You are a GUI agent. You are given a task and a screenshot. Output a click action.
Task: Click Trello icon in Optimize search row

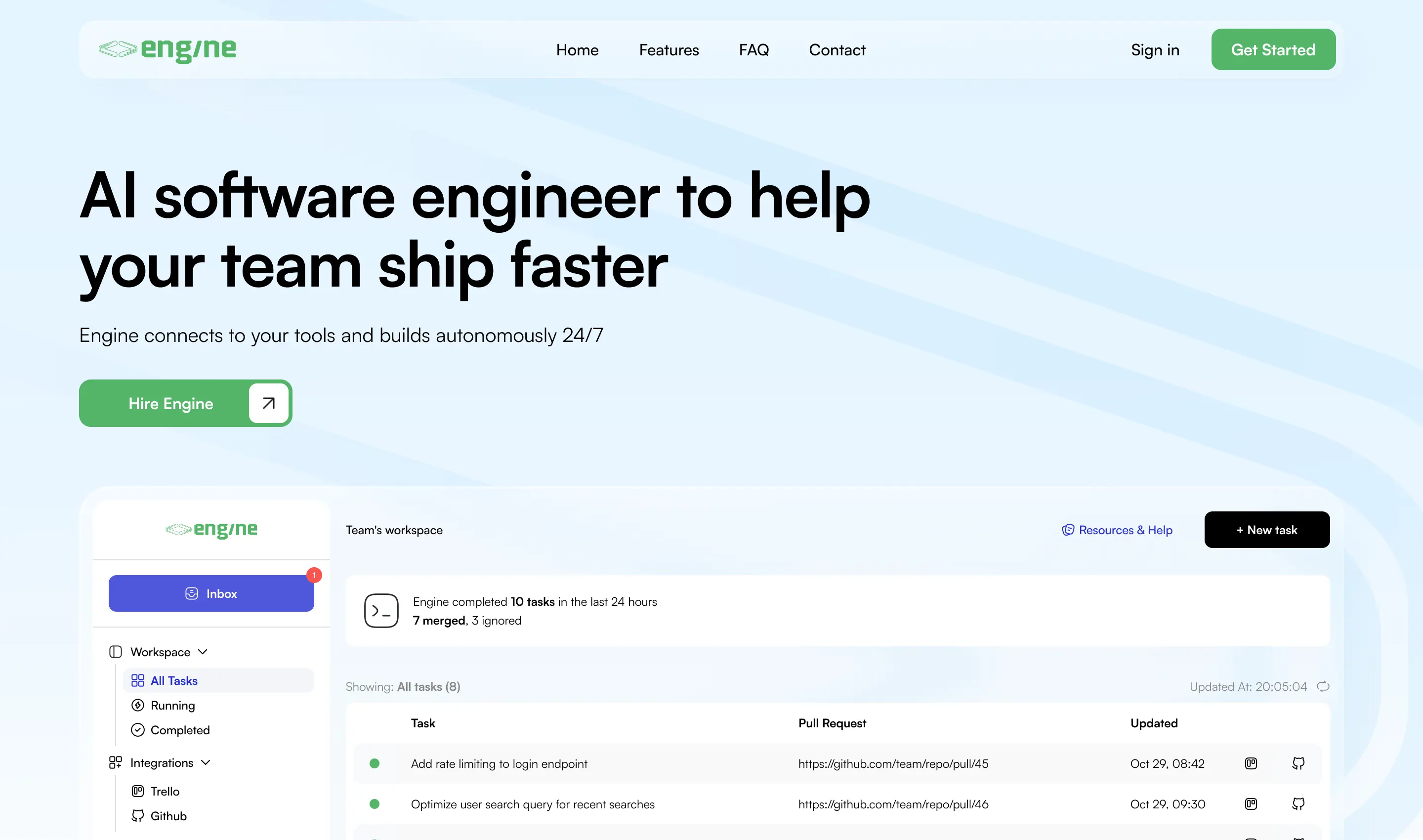pos(1251,804)
